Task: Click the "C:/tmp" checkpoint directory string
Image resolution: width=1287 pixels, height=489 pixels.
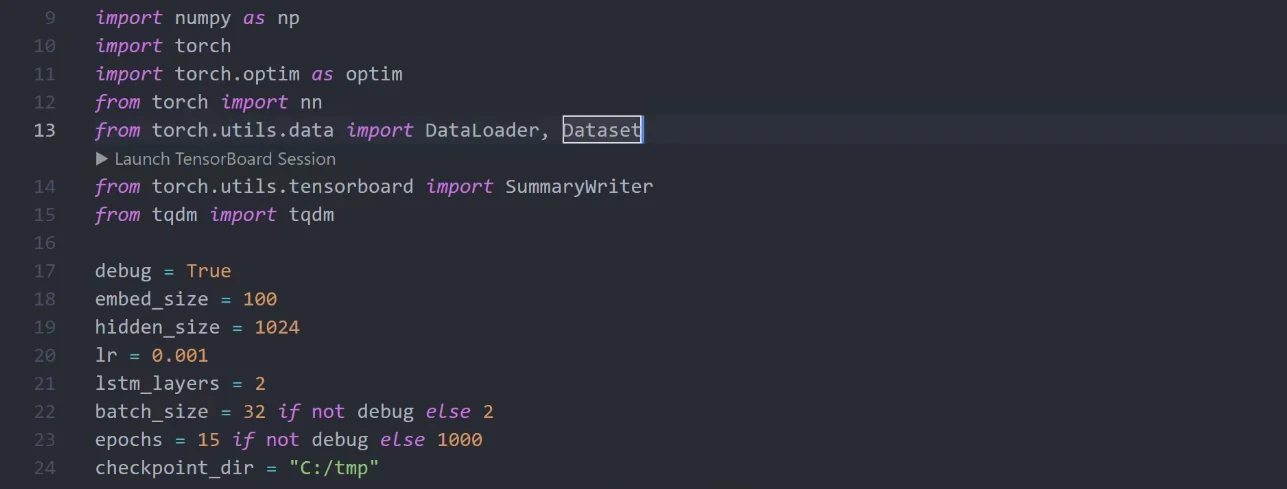Action: 334,468
